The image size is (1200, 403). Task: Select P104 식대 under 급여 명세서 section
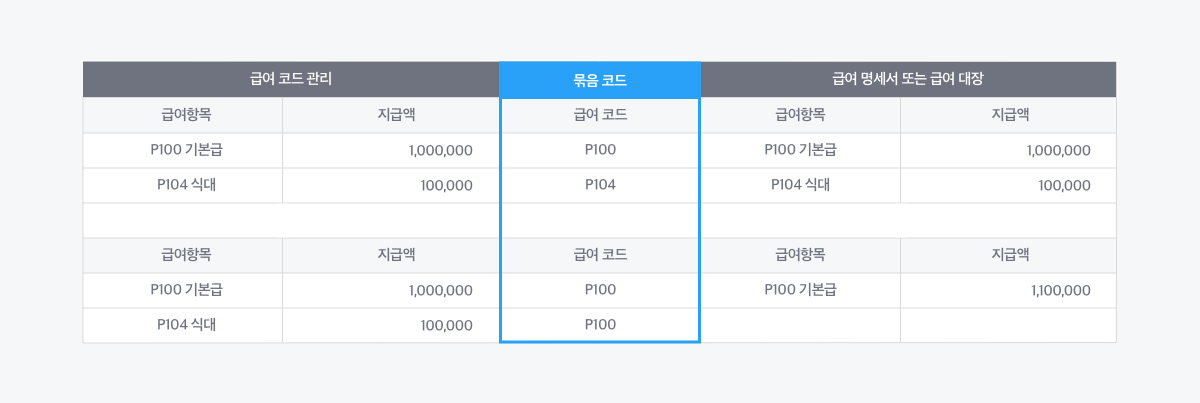(x=800, y=185)
